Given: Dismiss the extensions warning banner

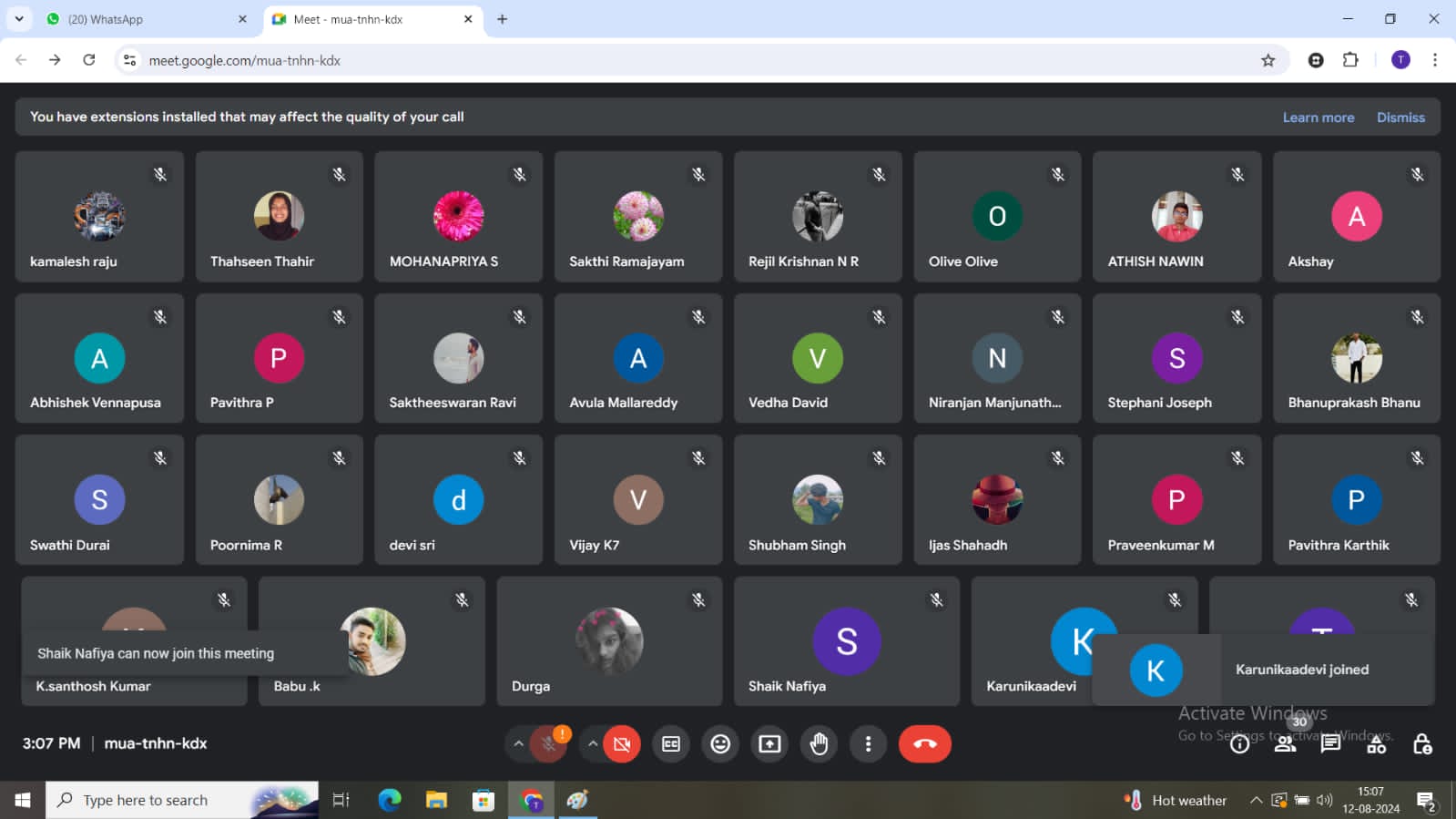Looking at the screenshot, I should click(x=1400, y=118).
